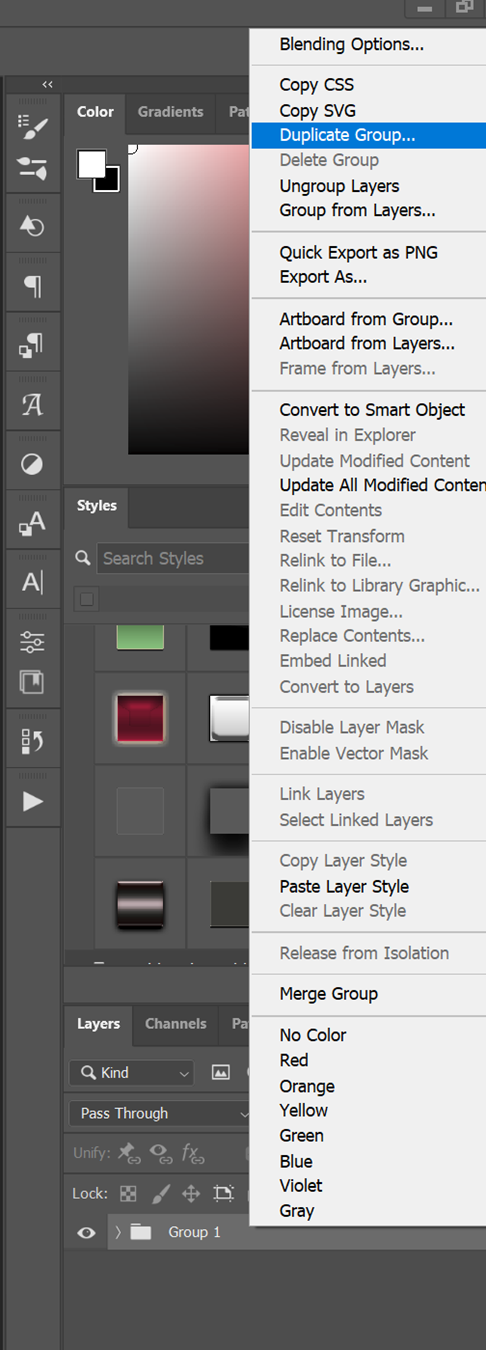This screenshot has height=1350, width=486.
Task: Set layer color label to Yellow
Action: [304, 1110]
